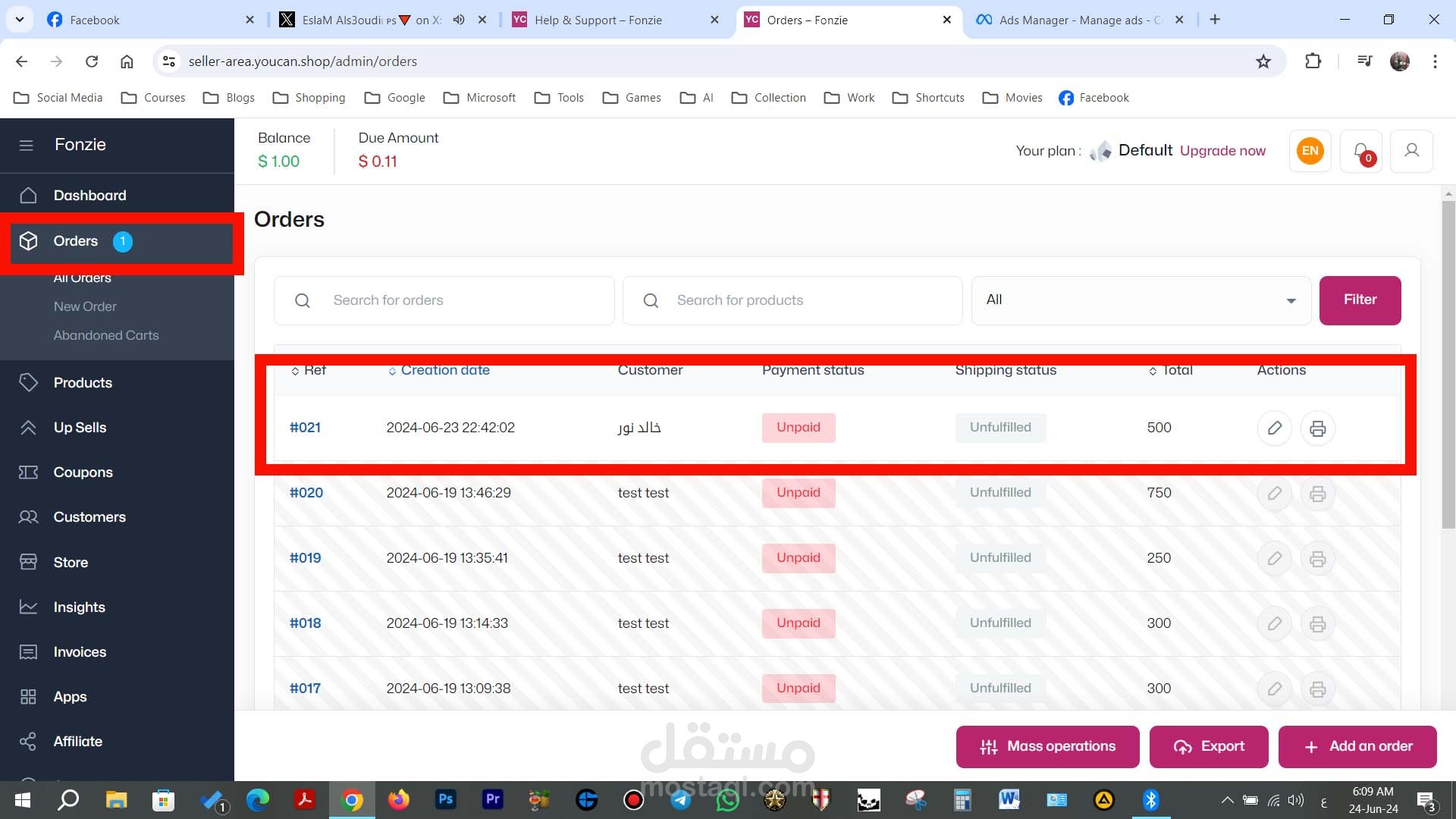Sort orders by Total column

(1176, 370)
